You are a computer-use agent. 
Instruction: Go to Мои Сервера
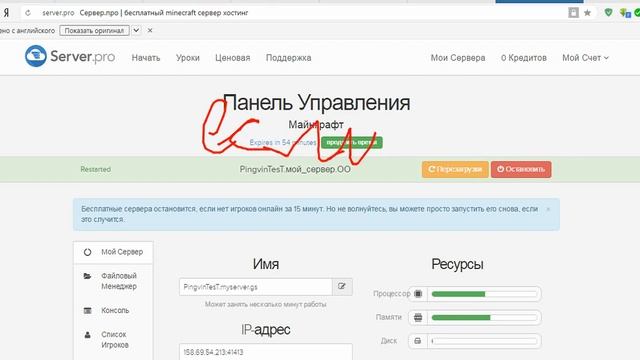click(x=458, y=58)
